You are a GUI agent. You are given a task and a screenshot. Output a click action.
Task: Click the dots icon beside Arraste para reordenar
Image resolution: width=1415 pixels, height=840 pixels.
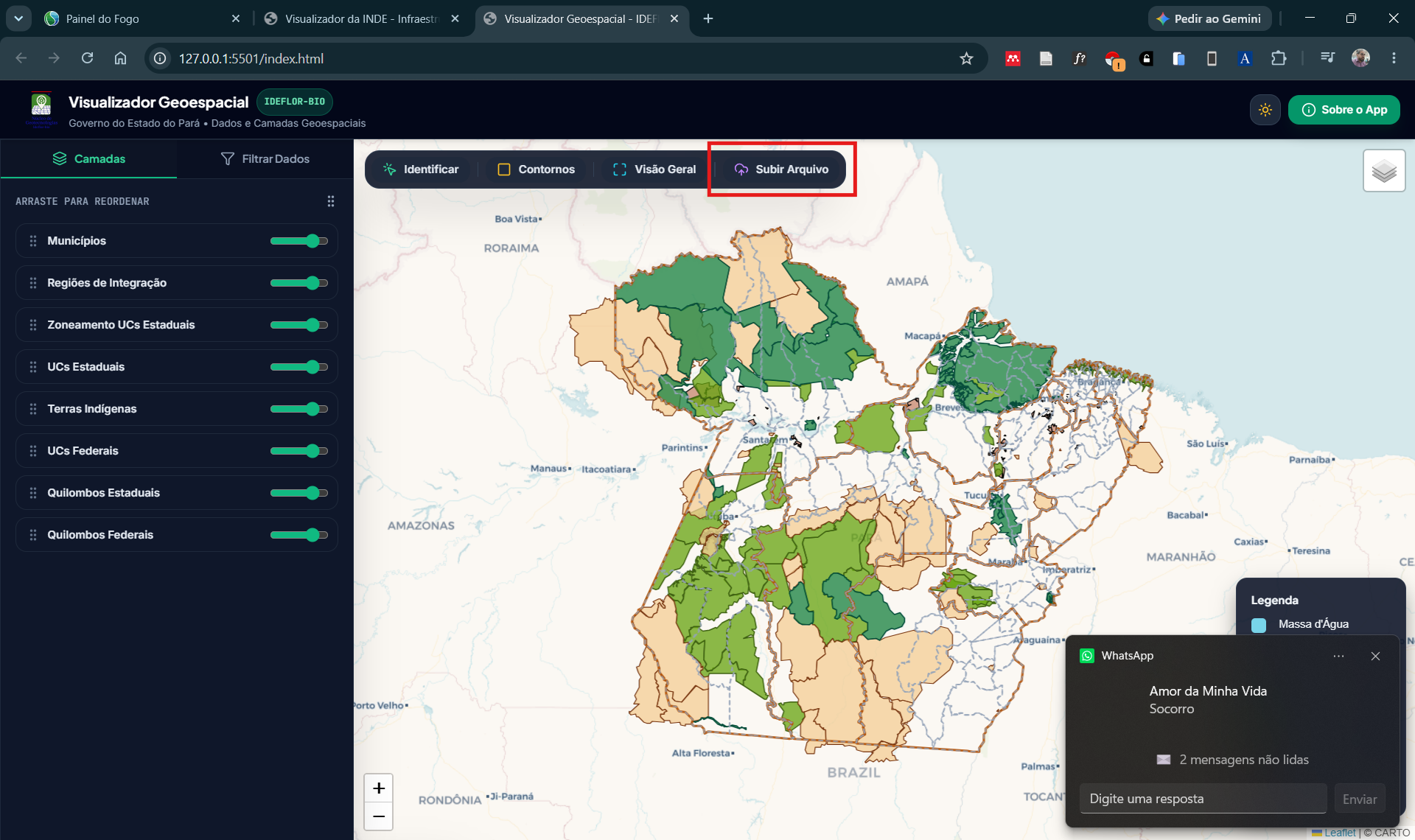(331, 201)
